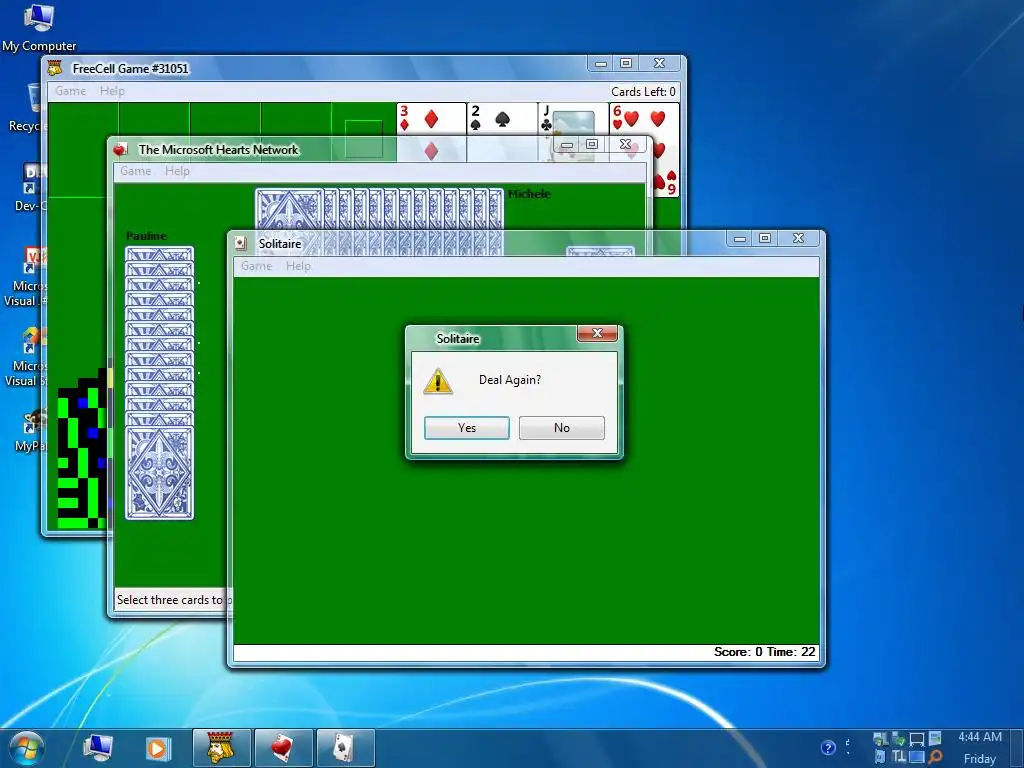
Task: Switch to Hearts via taskbar heart icon
Action: [283, 748]
